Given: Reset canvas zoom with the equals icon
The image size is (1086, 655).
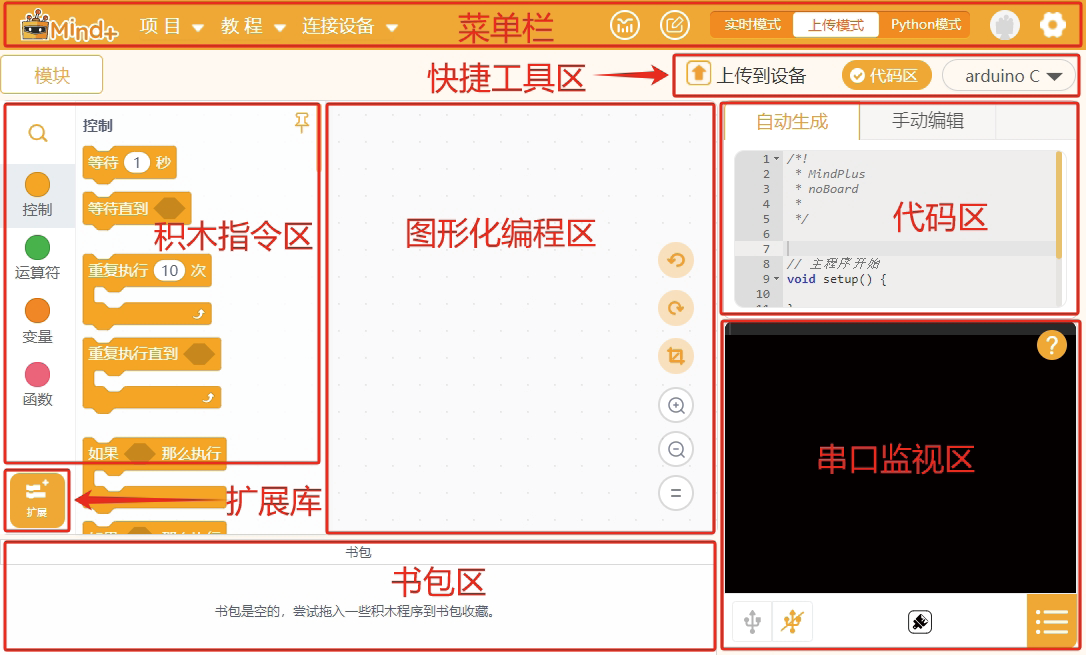Looking at the screenshot, I should click(676, 493).
